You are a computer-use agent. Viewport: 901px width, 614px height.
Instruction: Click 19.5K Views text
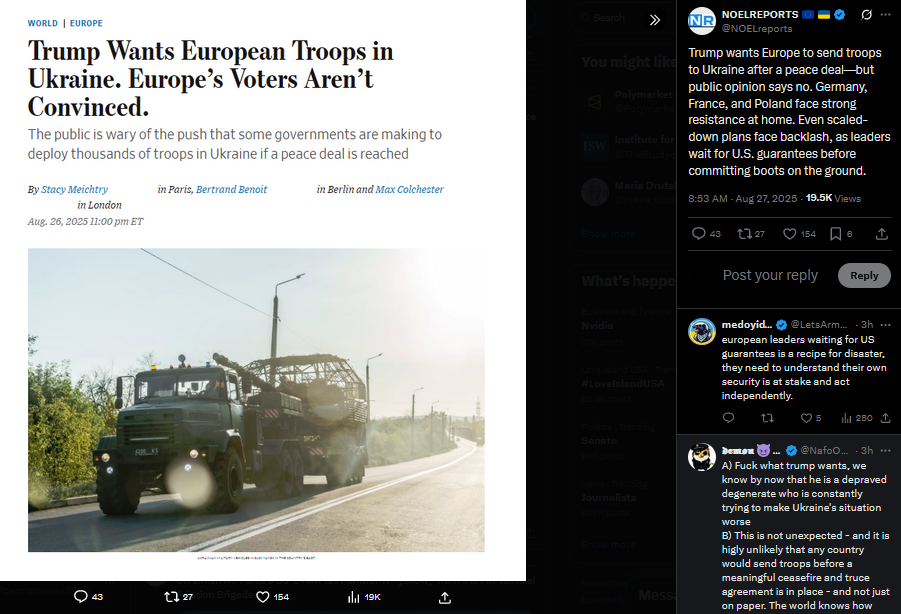coord(833,198)
